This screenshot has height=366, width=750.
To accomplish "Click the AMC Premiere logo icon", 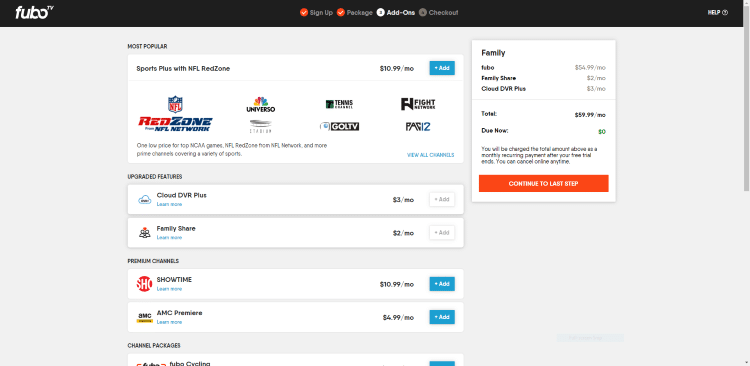I will [144, 317].
